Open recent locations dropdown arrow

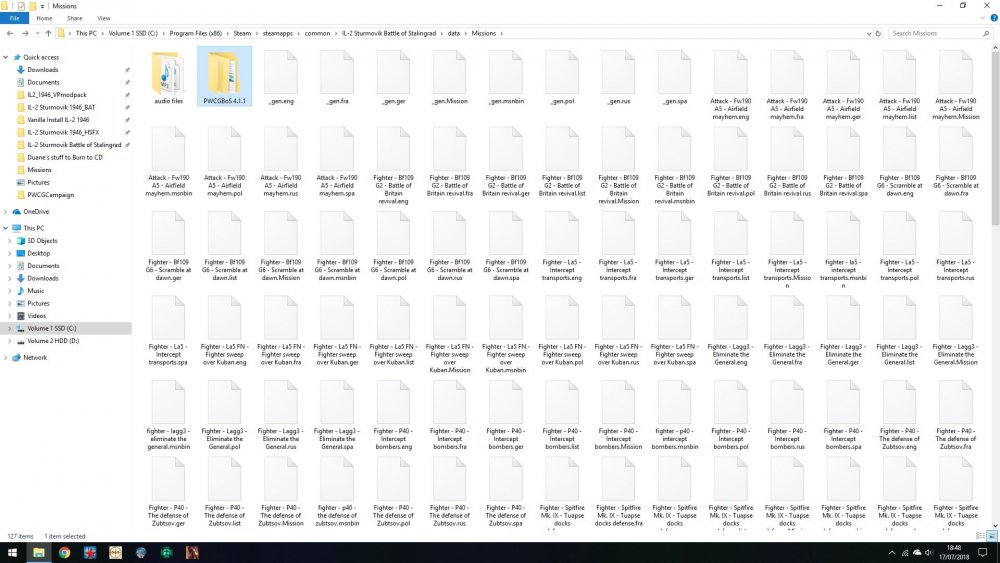(37, 33)
